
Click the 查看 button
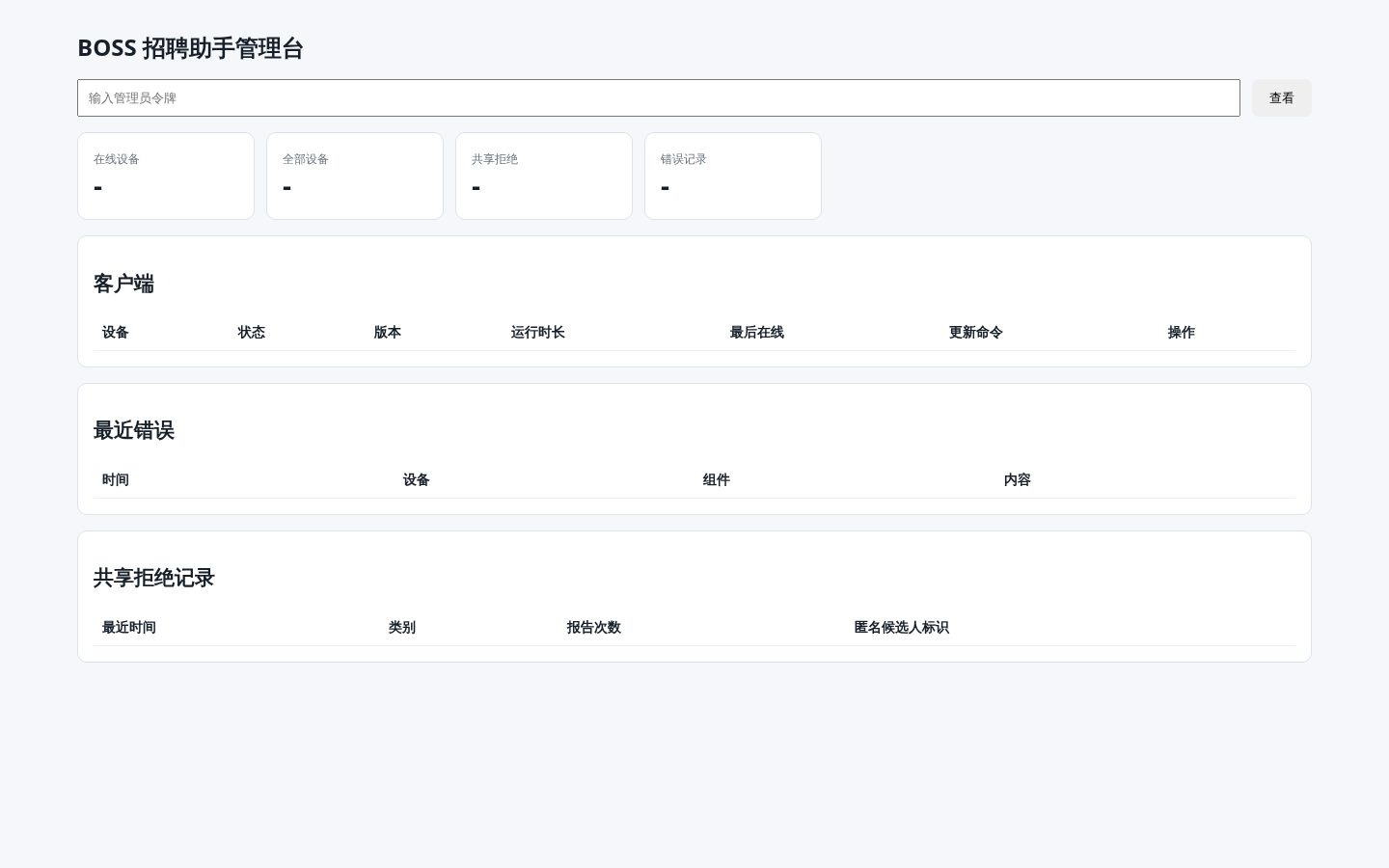pyautogui.click(x=1281, y=97)
